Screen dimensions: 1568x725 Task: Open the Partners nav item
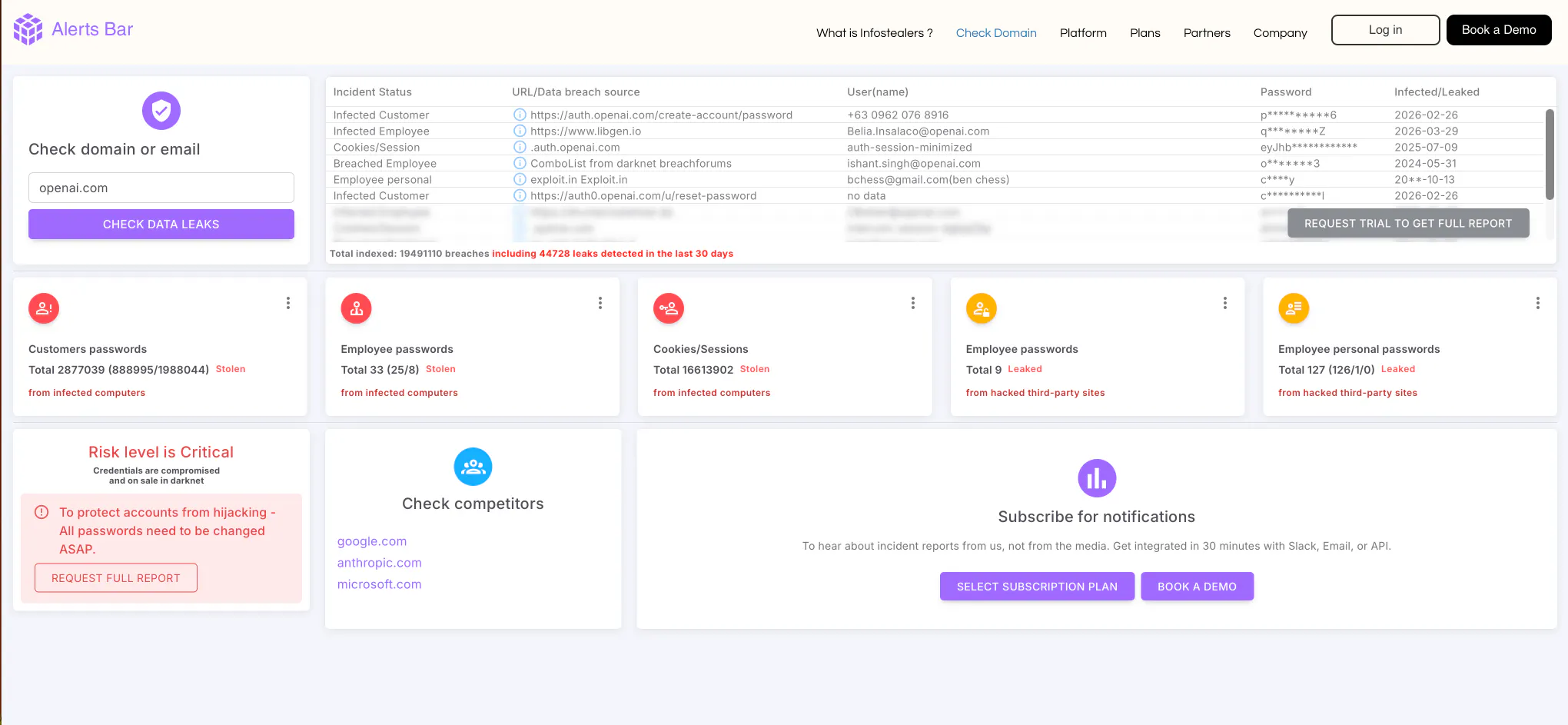pyautogui.click(x=1207, y=32)
